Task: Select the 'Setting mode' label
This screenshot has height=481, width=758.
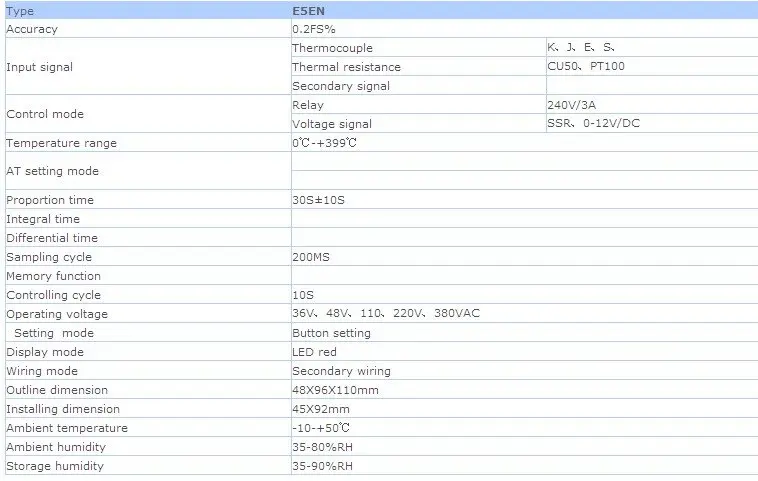Action: pos(54,333)
